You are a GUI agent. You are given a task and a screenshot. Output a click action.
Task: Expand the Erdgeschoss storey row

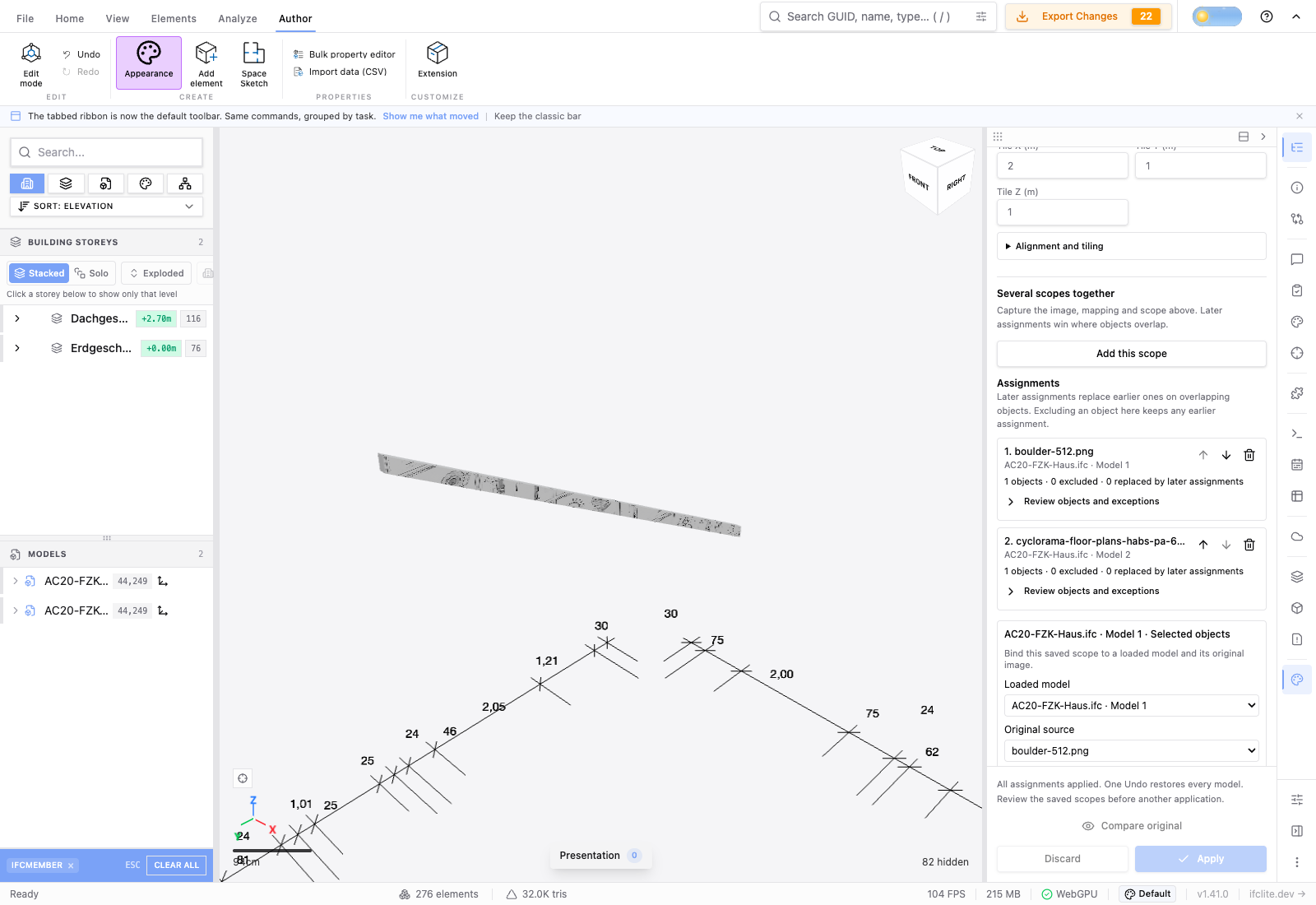[x=17, y=348]
